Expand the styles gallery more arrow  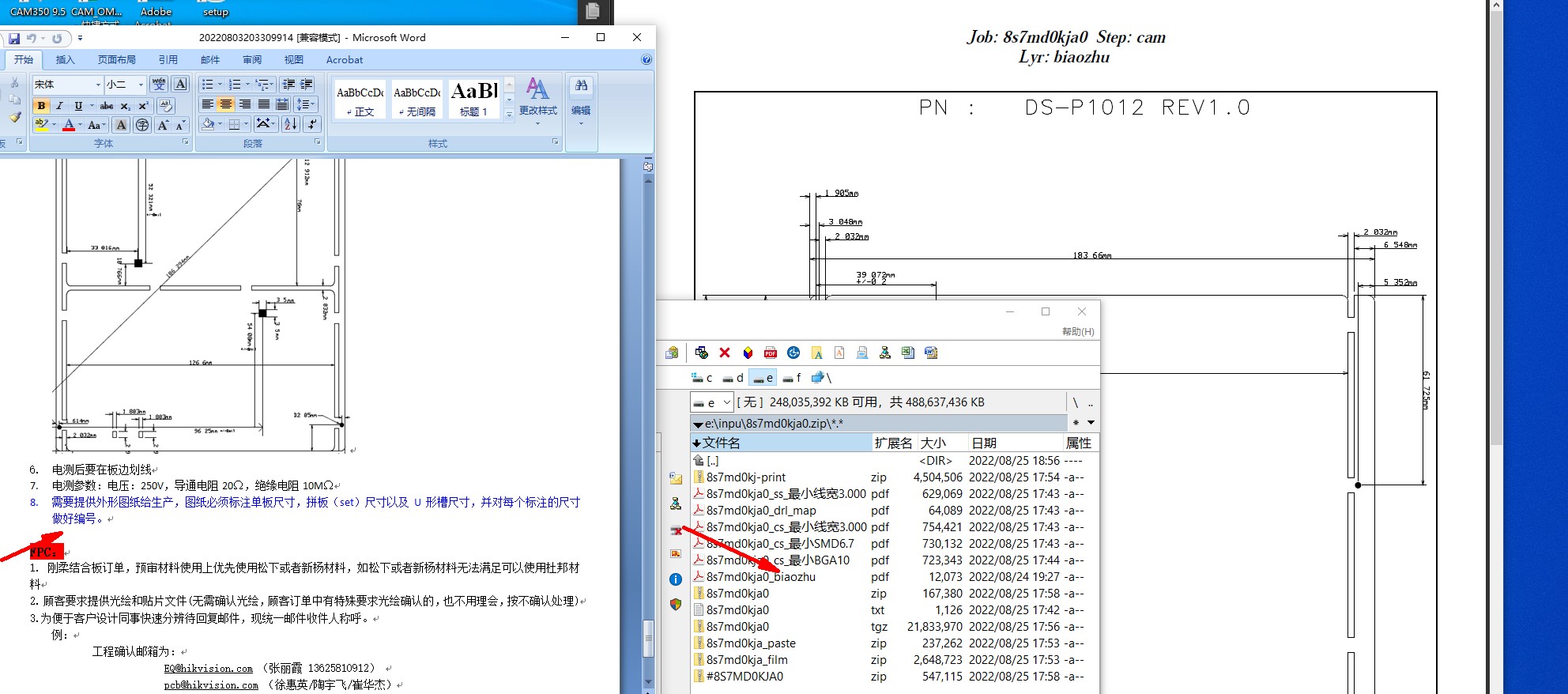[x=509, y=114]
